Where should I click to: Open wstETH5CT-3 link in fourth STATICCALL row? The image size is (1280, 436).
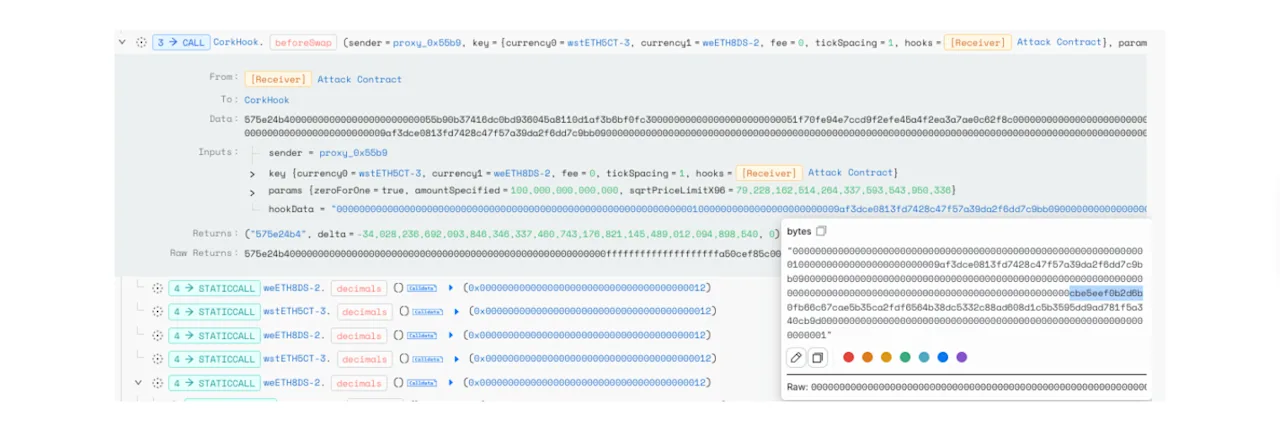[296, 358]
